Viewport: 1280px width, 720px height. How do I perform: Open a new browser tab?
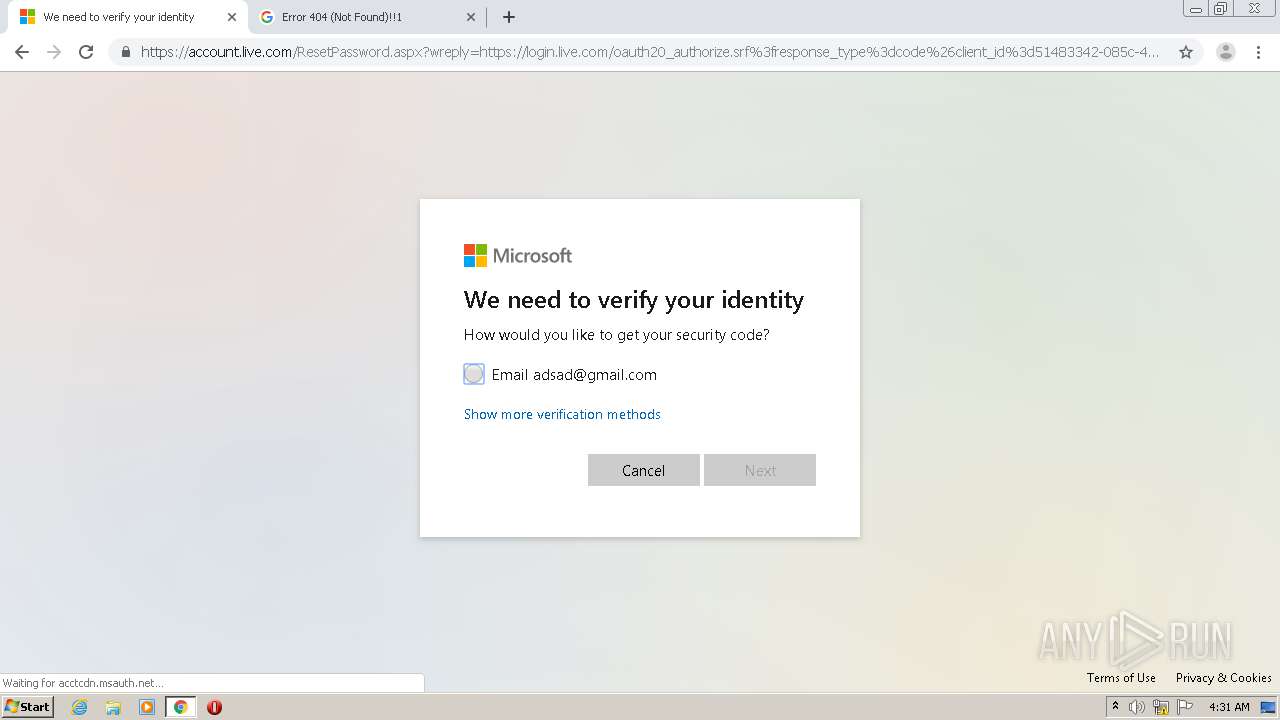coord(509,17)
